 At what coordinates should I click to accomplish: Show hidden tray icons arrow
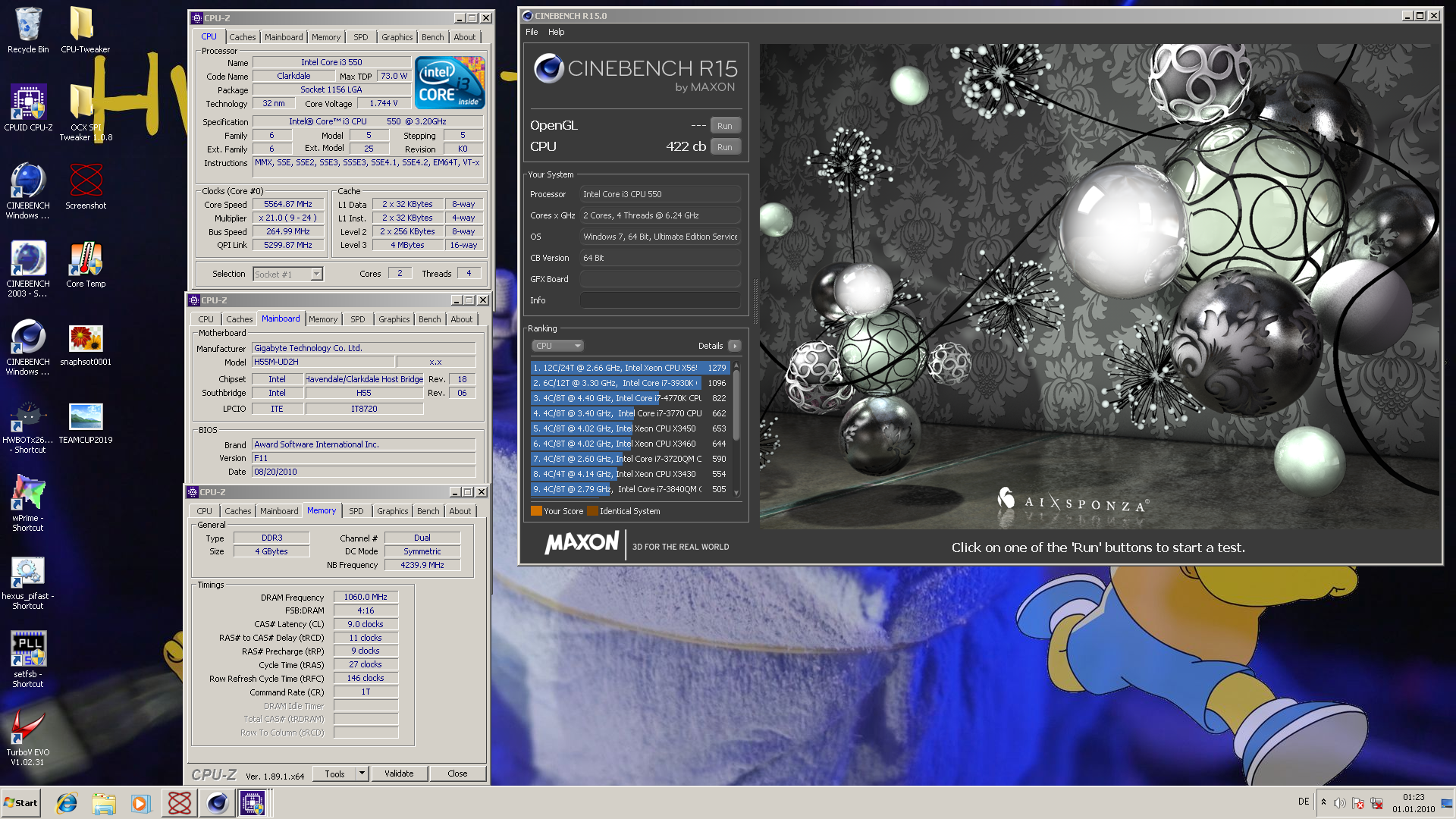tap(1323, 802)
